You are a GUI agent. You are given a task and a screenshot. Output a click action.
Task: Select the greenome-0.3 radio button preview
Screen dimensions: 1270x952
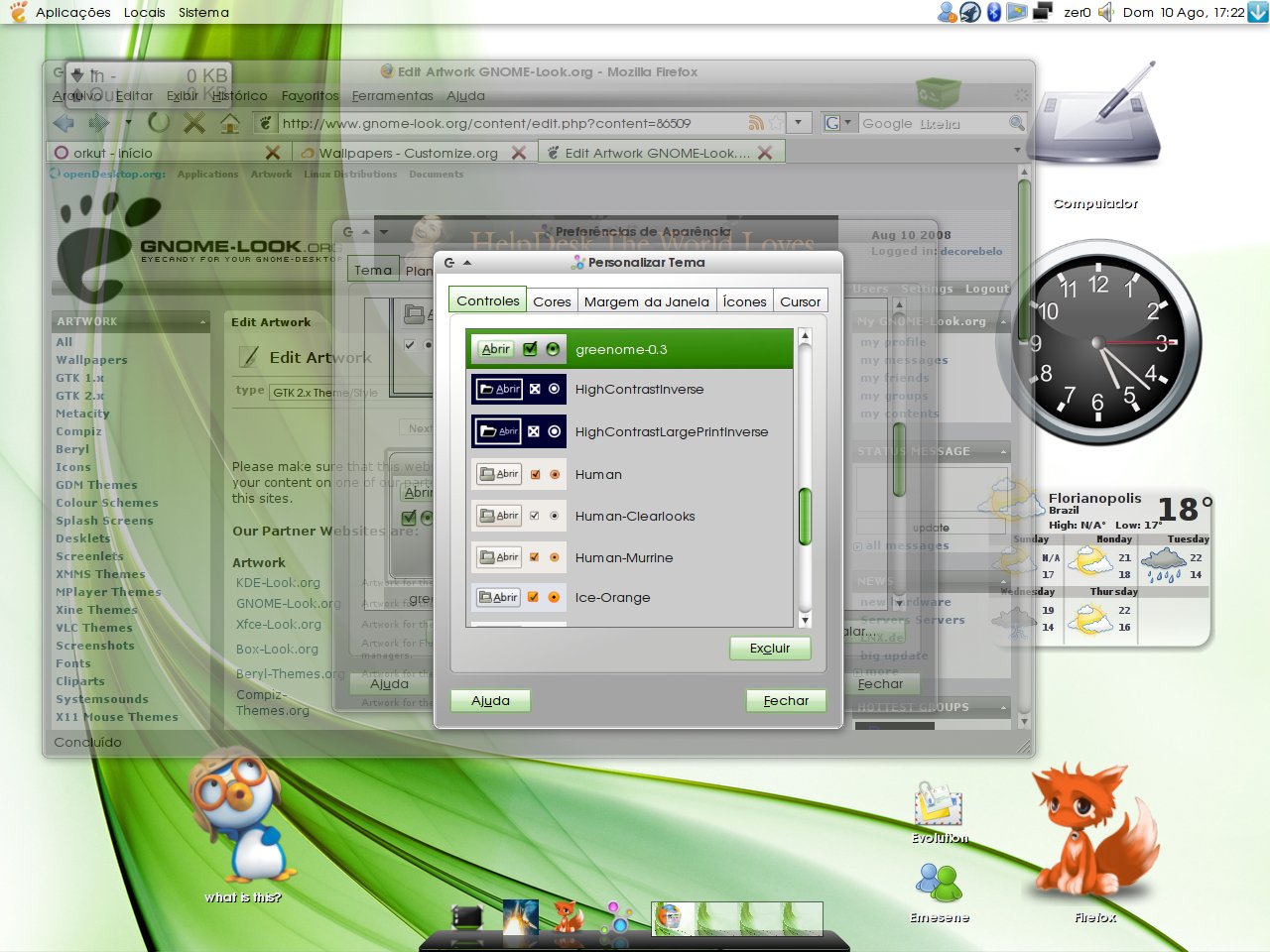tap(553, 349)
